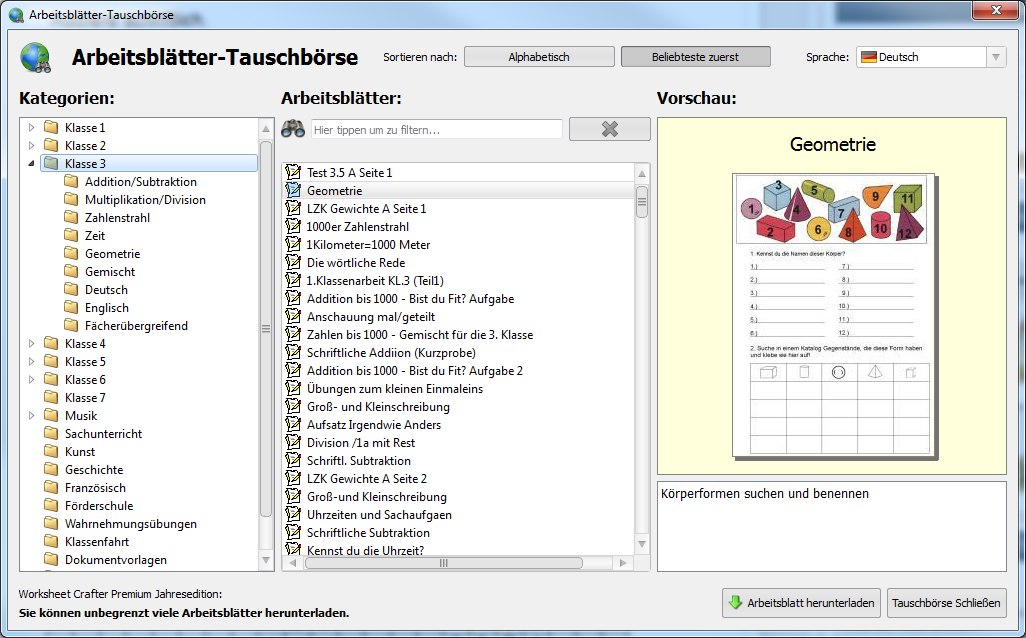Toggle sorting to Beliebteste zuerst
The height and width of the screenshot is (638, 1026).
(695, 57)
